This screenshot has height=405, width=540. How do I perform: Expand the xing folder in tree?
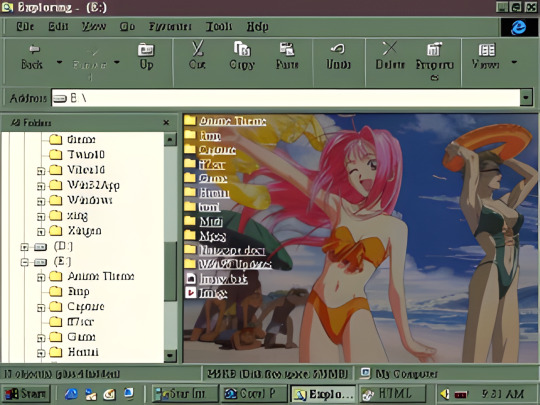click(41, 216)
